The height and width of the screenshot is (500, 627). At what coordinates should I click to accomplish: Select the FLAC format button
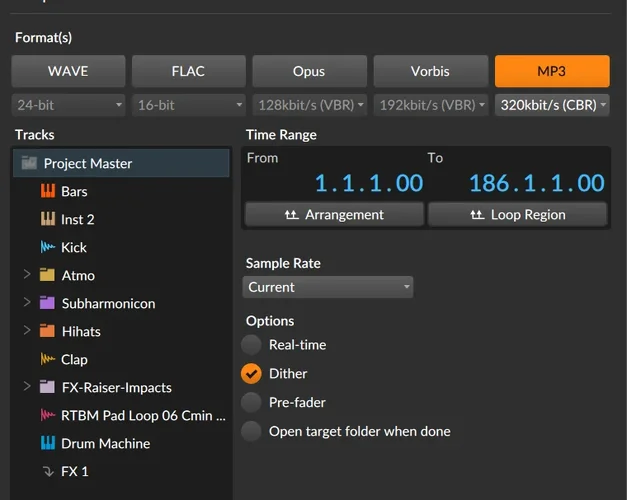coord(189,71)
